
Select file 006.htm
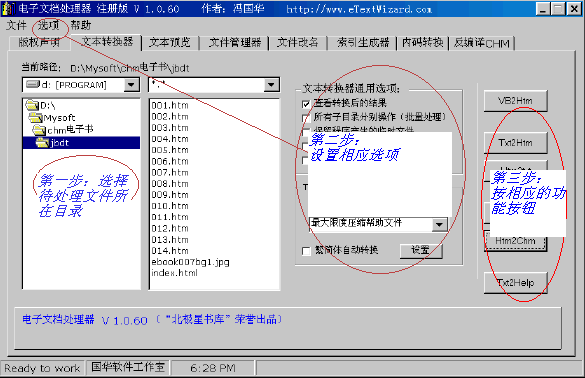coord(170,162)
